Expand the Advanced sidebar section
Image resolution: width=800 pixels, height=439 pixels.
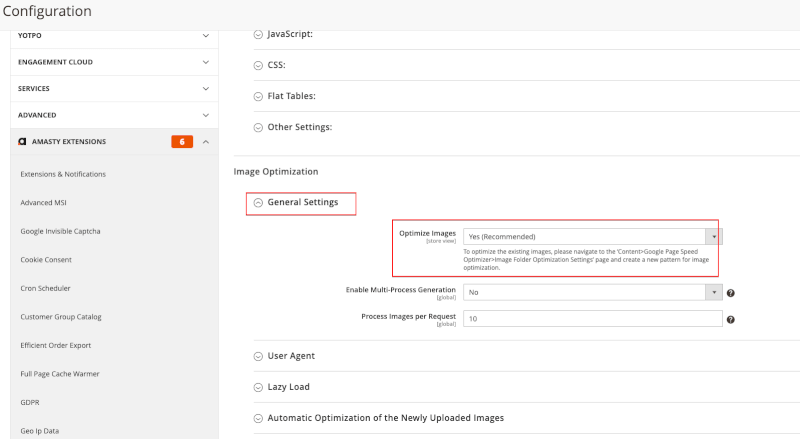114,115
